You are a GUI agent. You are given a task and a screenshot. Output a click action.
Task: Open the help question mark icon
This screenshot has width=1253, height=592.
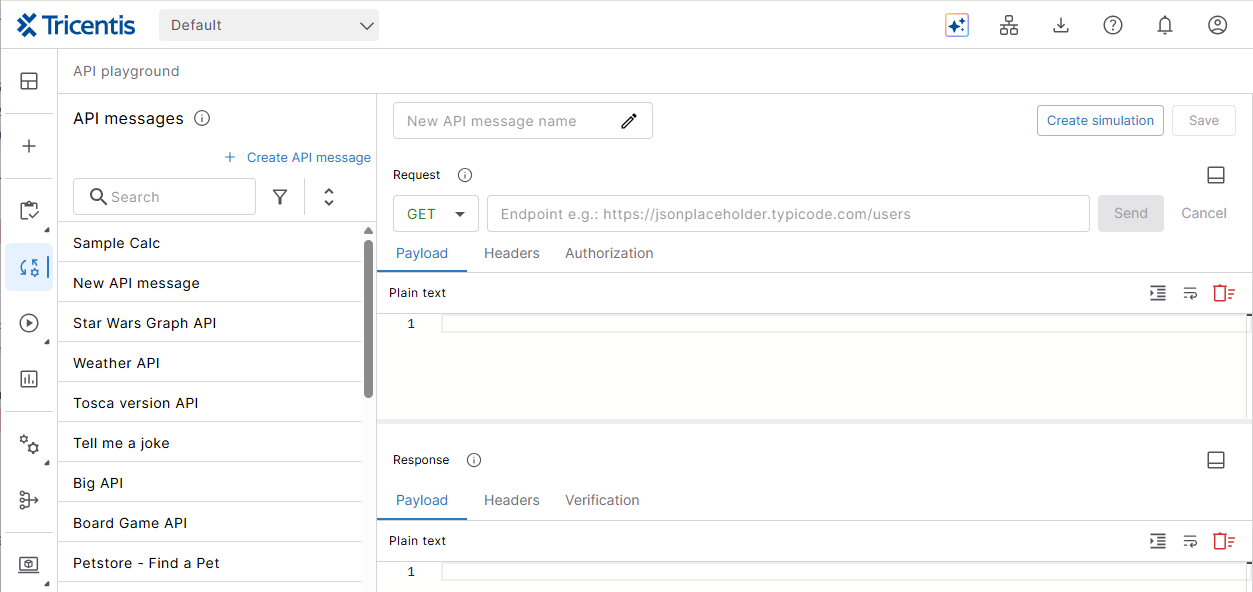1113,26
